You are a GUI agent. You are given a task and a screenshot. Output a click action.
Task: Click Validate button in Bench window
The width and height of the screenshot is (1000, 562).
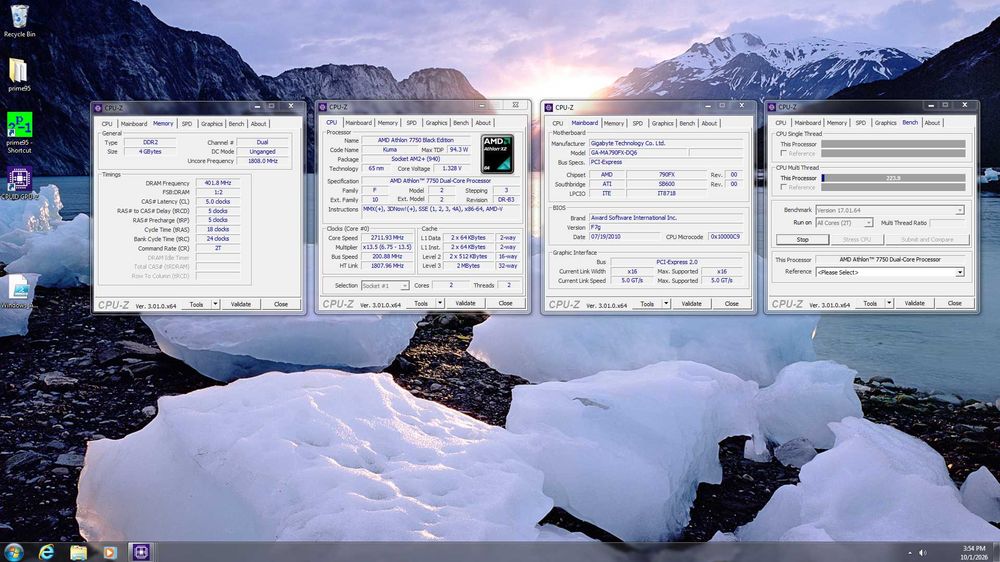[914, 304]
